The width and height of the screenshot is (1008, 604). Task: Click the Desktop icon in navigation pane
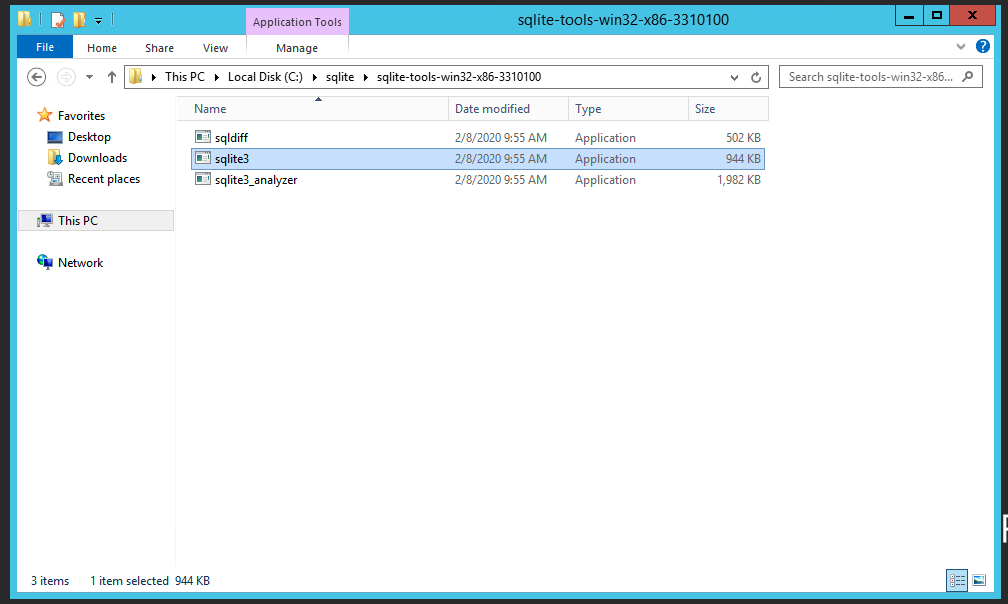click(x=55, y=137)
